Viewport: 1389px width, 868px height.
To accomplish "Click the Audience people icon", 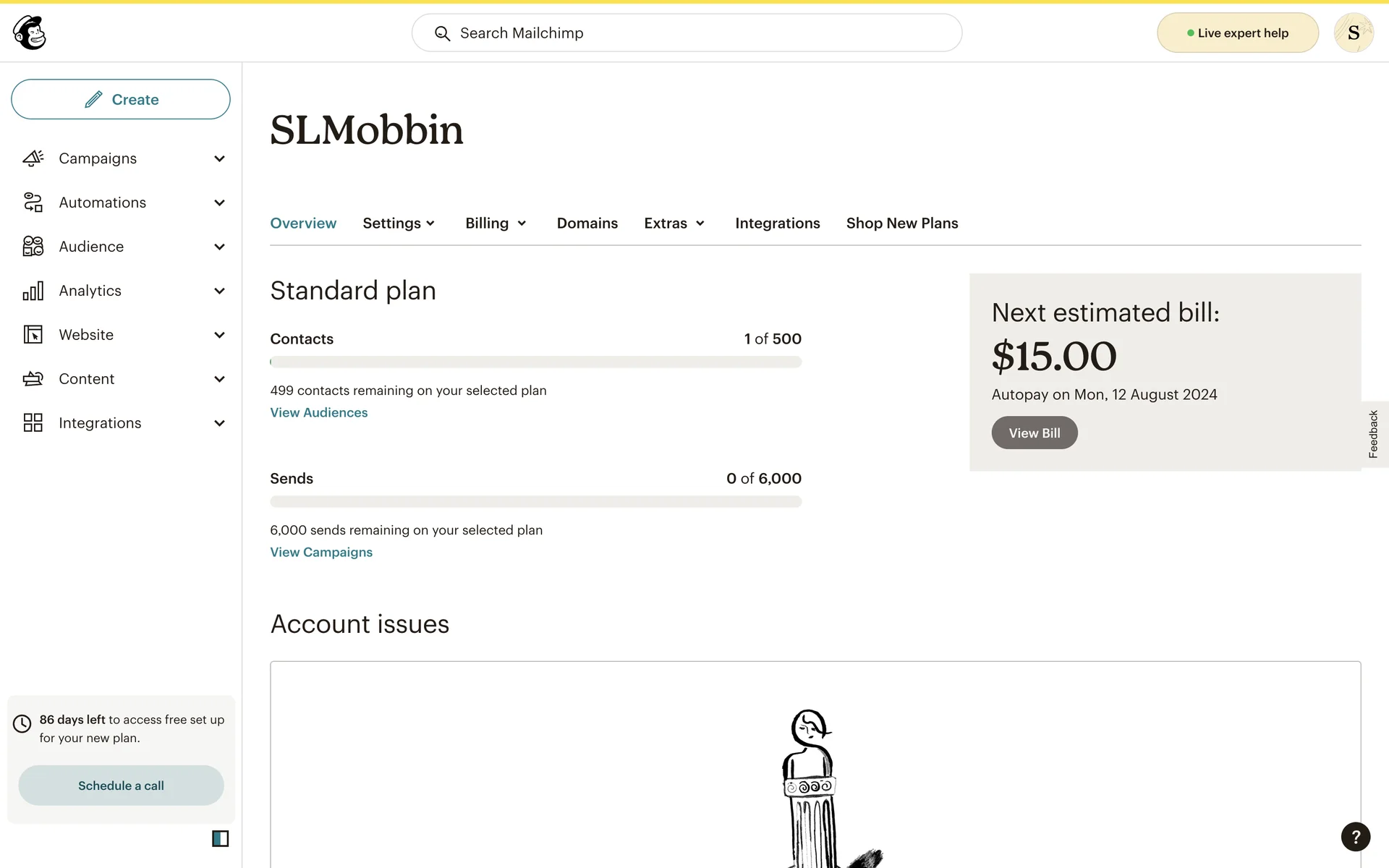I will point(33,247).
